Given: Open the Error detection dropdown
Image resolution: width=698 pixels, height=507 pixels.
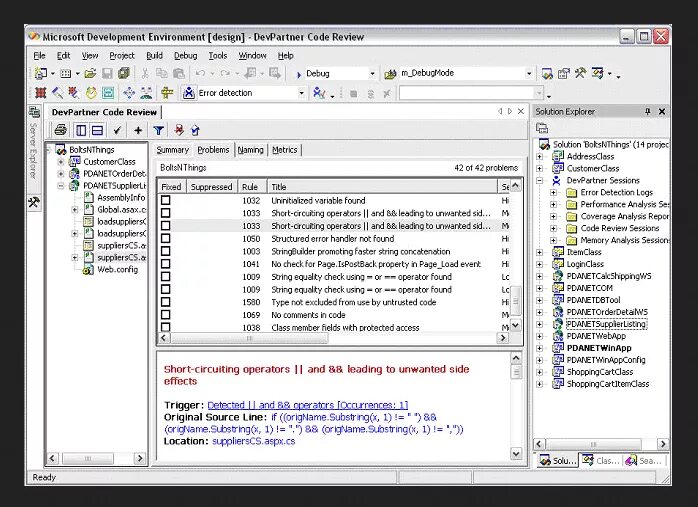Looking at the screenshot, I should [x=301, y=93].
